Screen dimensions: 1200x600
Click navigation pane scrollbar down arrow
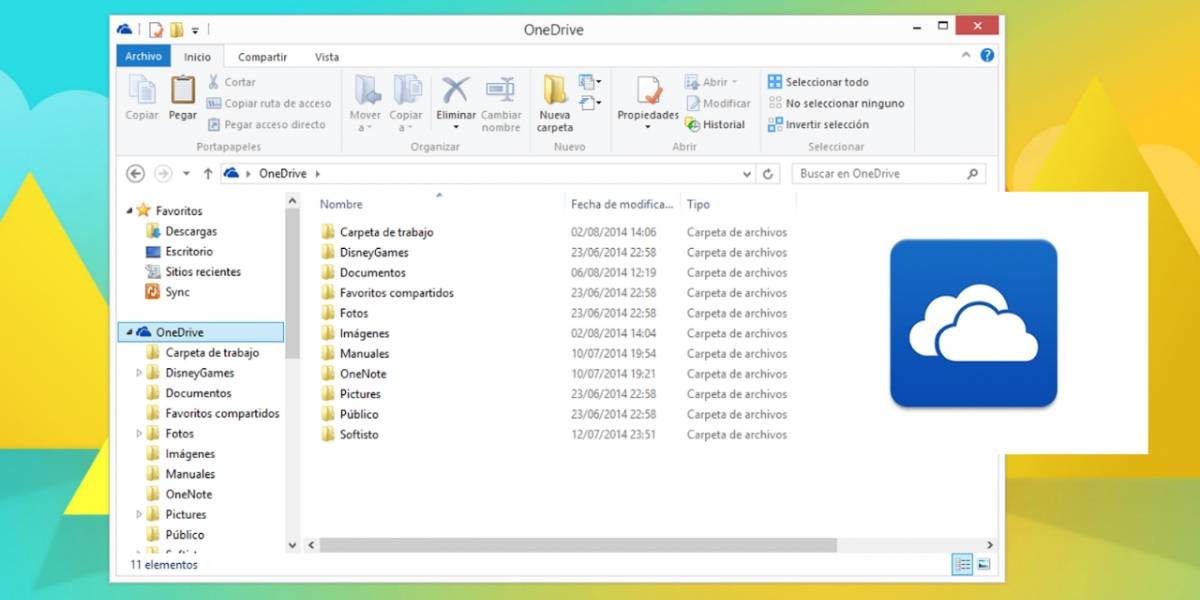[x=292, y=545]
